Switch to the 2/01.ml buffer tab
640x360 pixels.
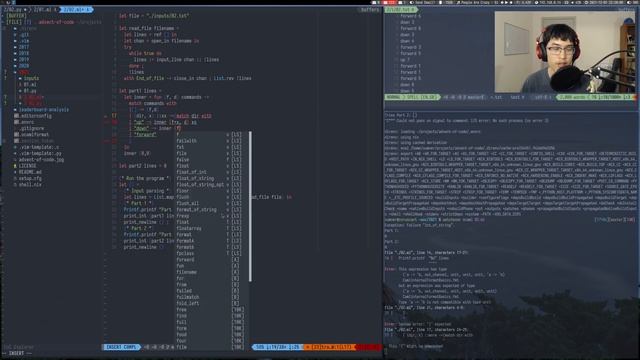tap(44, 9)
